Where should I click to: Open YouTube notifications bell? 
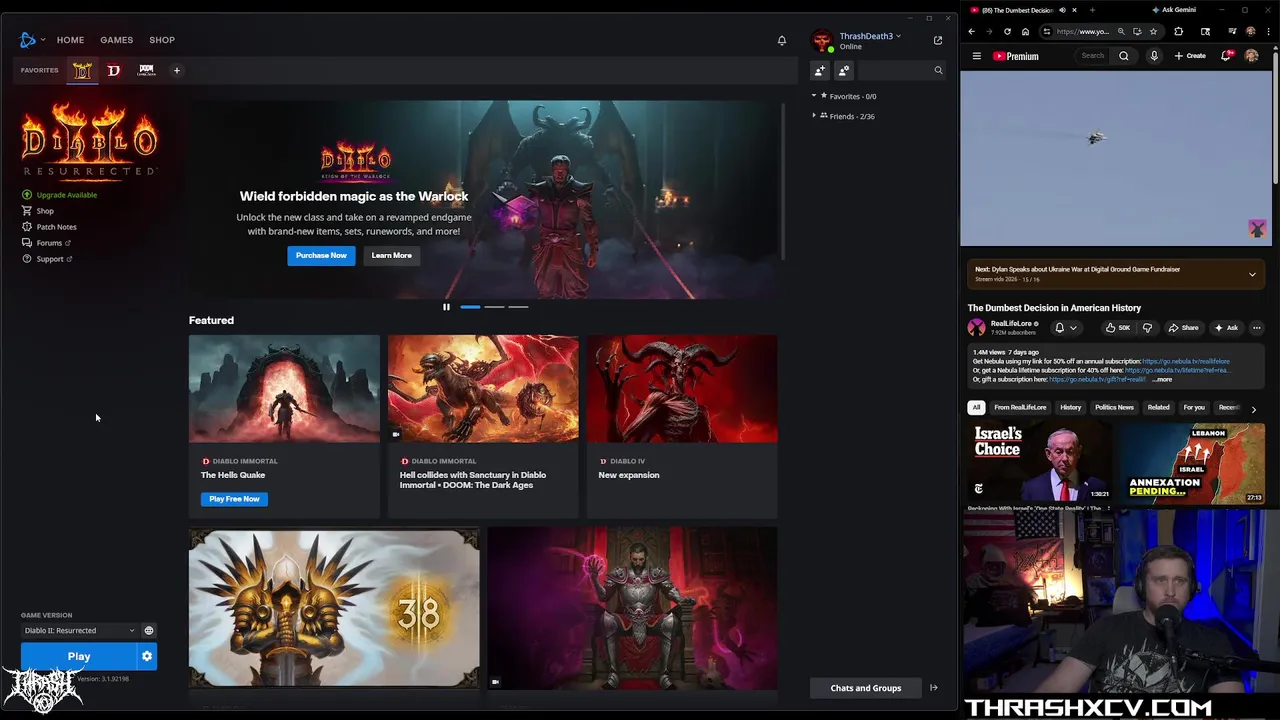click(1227, 56)
